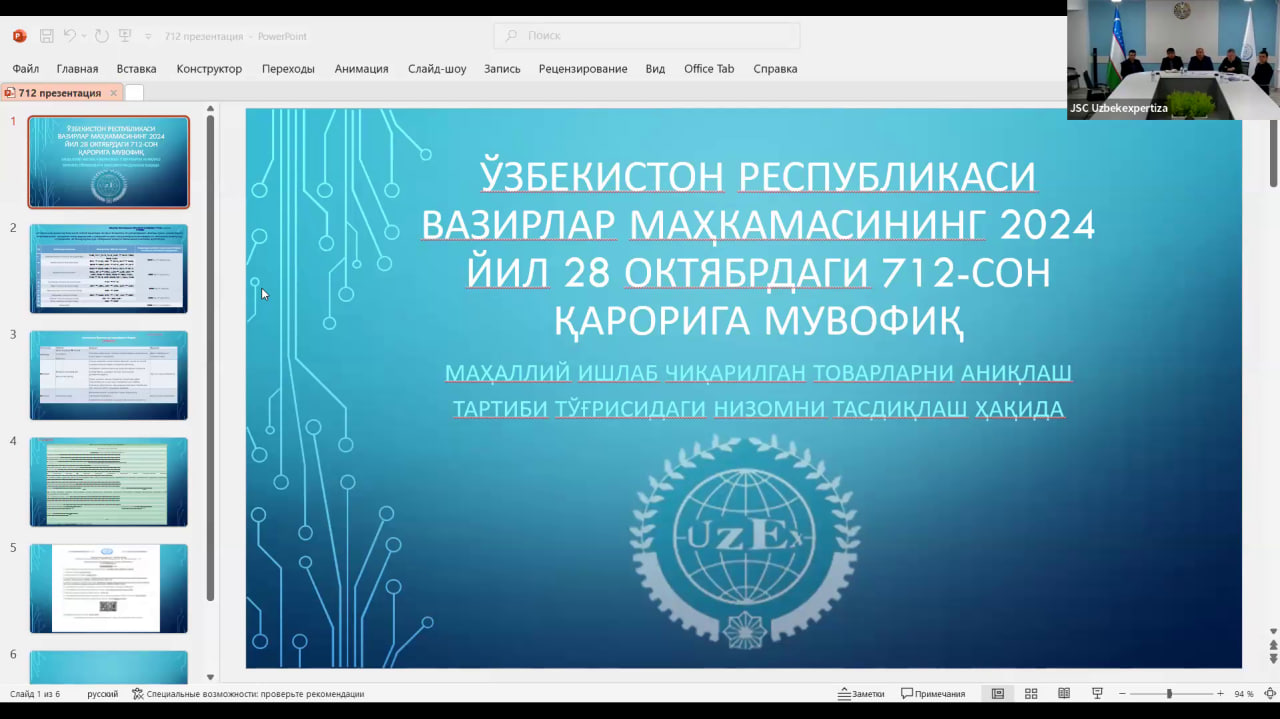Select slide 1 thumbnail

(108, 162)
